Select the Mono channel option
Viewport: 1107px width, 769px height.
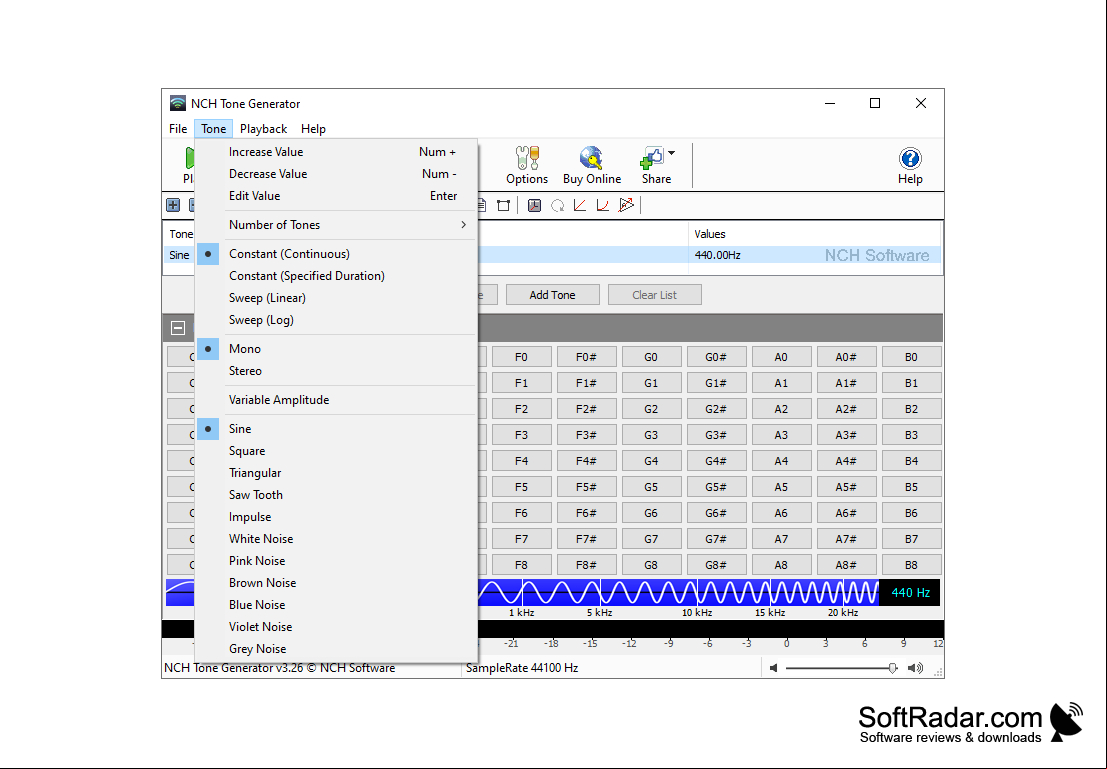[x=336, y=349]
